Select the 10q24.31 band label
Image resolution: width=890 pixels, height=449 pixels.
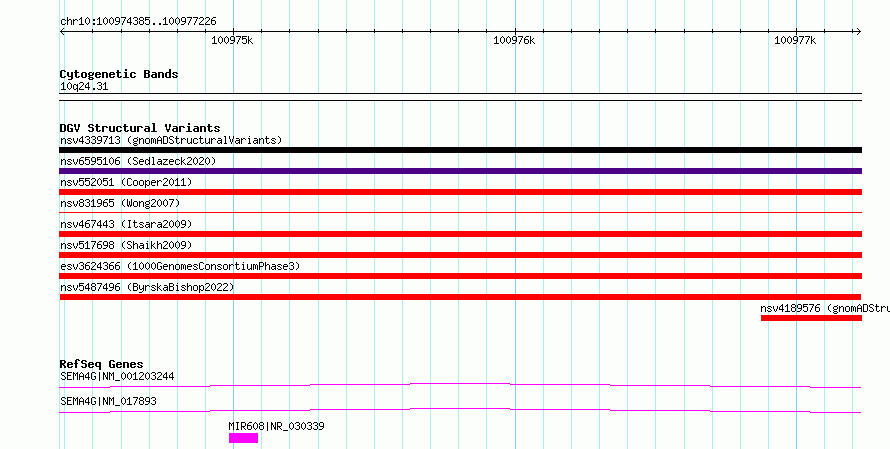[x=84, y=87]
